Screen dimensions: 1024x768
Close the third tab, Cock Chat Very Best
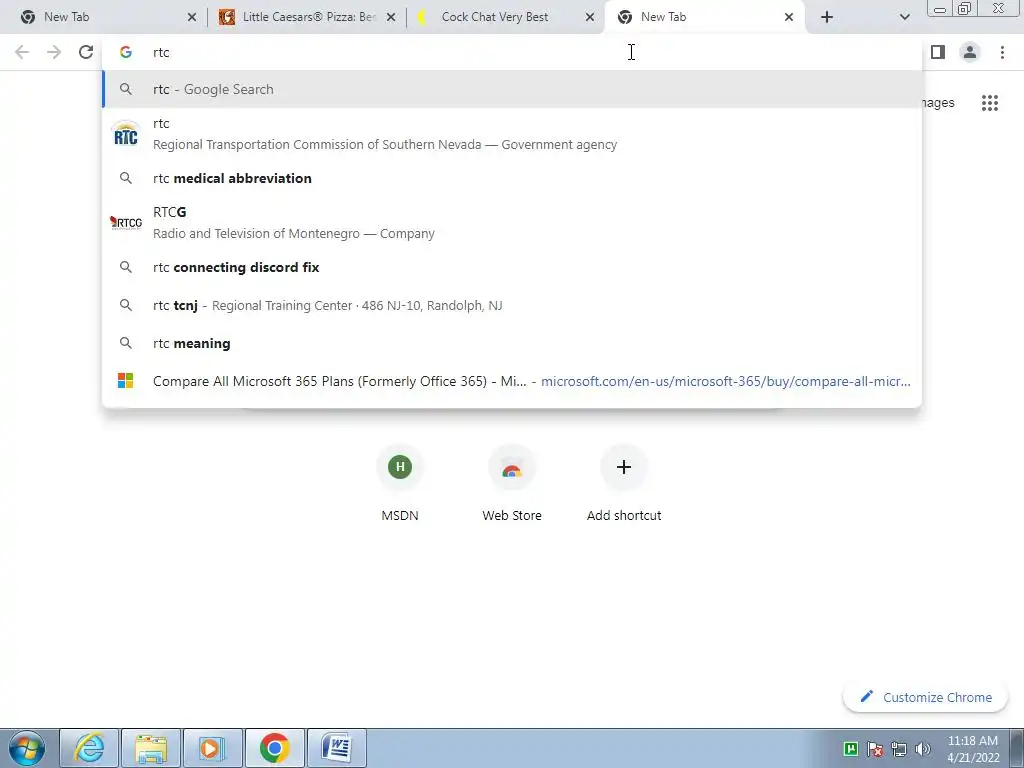(590, 18)
